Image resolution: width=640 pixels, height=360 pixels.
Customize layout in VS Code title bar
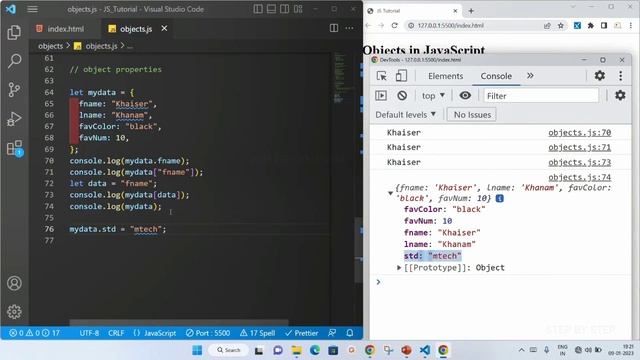click(298, 9)
